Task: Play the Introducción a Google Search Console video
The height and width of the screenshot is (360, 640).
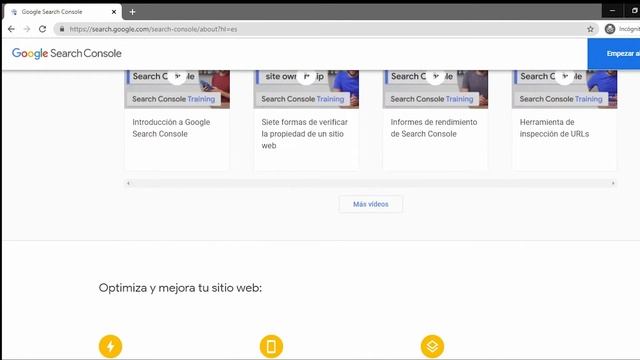Action: point(177,77)
